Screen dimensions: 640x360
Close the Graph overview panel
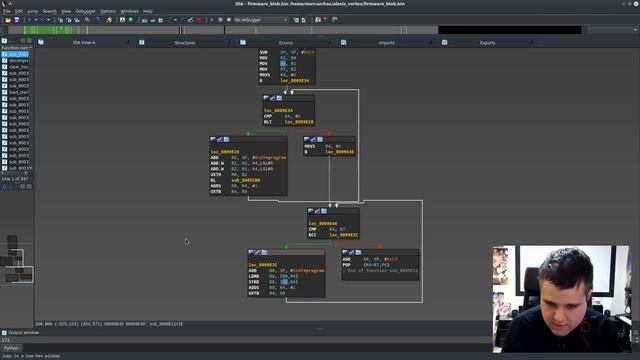click(x=29, y=187)
